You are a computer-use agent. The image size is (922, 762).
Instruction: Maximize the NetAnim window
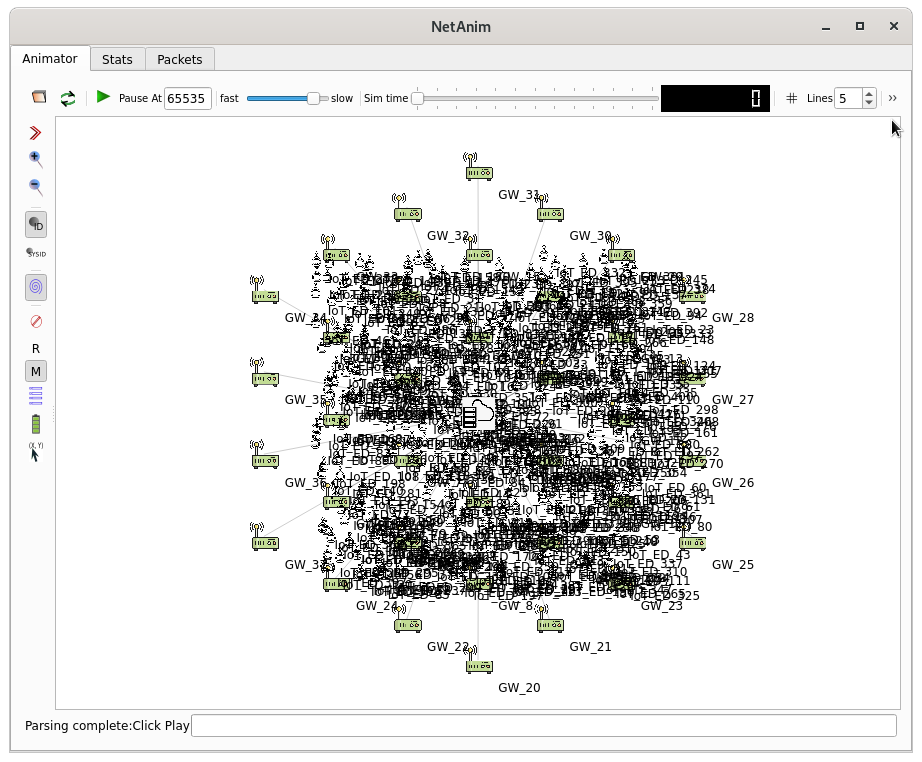860,26
